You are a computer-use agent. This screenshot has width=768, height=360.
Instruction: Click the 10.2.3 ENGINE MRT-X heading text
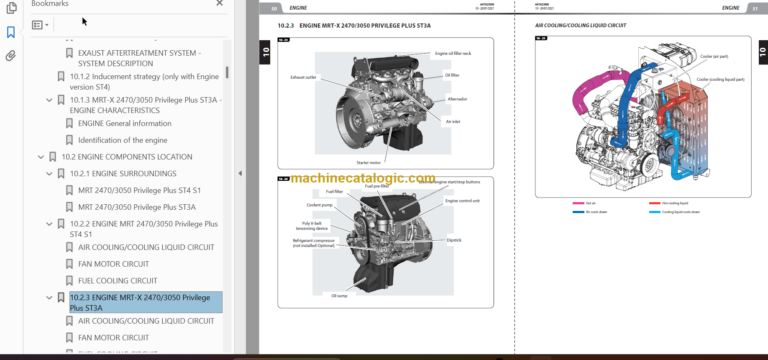click(x=354, y=25)
